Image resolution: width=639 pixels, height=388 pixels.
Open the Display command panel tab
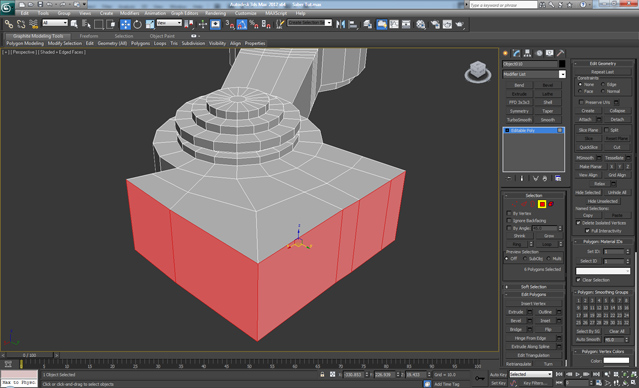point(550,53)
